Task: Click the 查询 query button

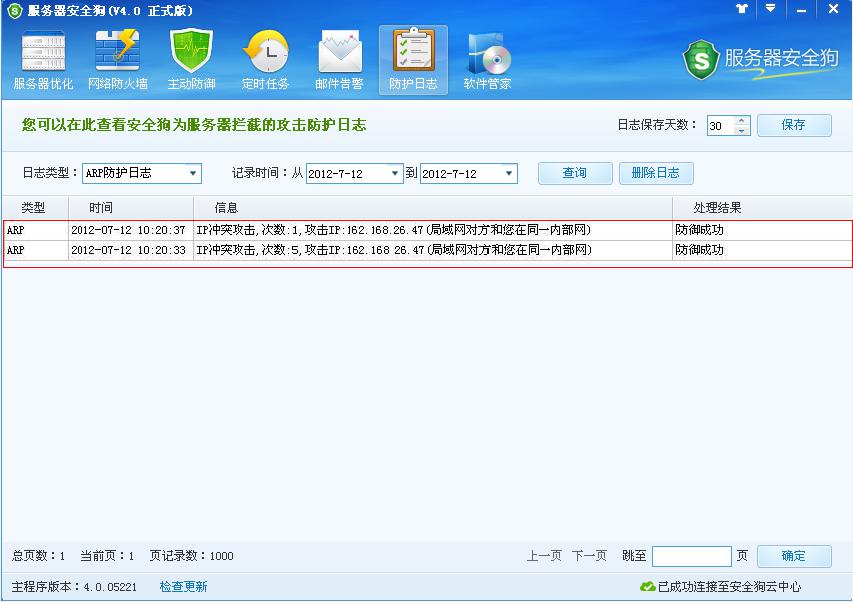Action: tap(574, 173)
